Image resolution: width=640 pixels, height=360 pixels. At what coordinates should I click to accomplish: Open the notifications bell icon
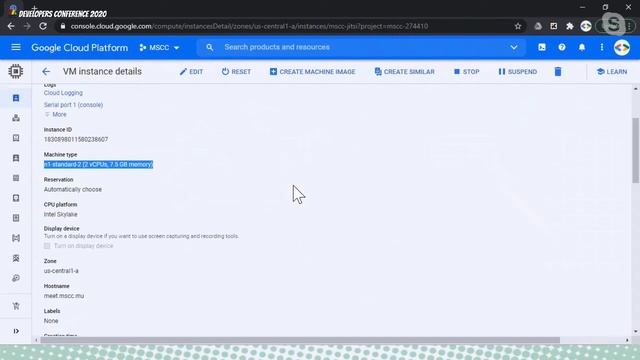tap(582, 47)
